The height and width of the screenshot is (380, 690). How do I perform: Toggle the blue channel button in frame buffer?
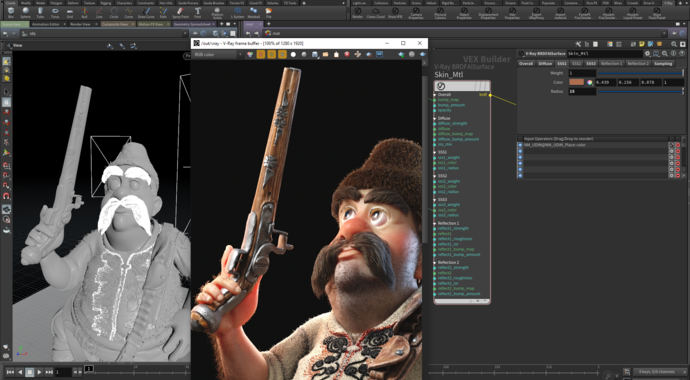pyautogui.click(x=282, y=54)
